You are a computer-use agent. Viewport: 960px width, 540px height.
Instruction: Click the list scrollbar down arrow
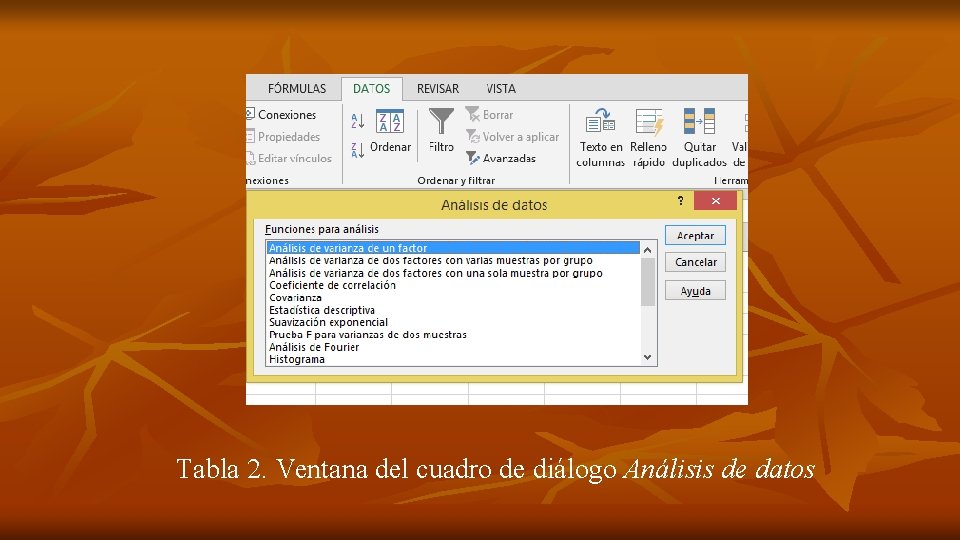point(648,358)
